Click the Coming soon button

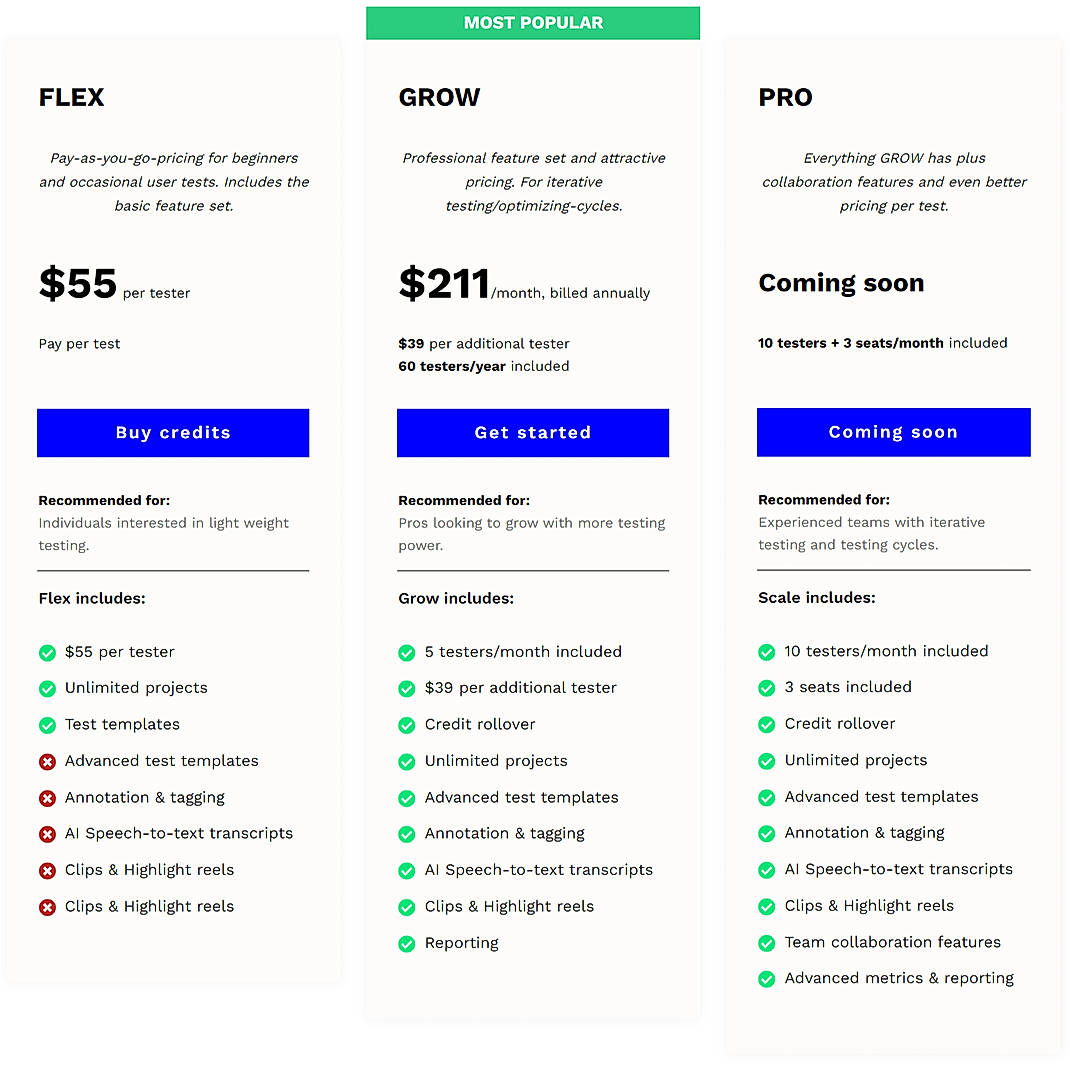tap(893, 432)
